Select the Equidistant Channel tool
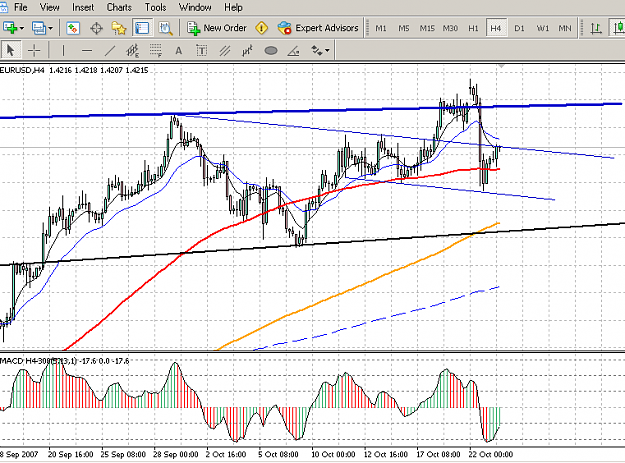The image size is (625, 463). (132, 51)
